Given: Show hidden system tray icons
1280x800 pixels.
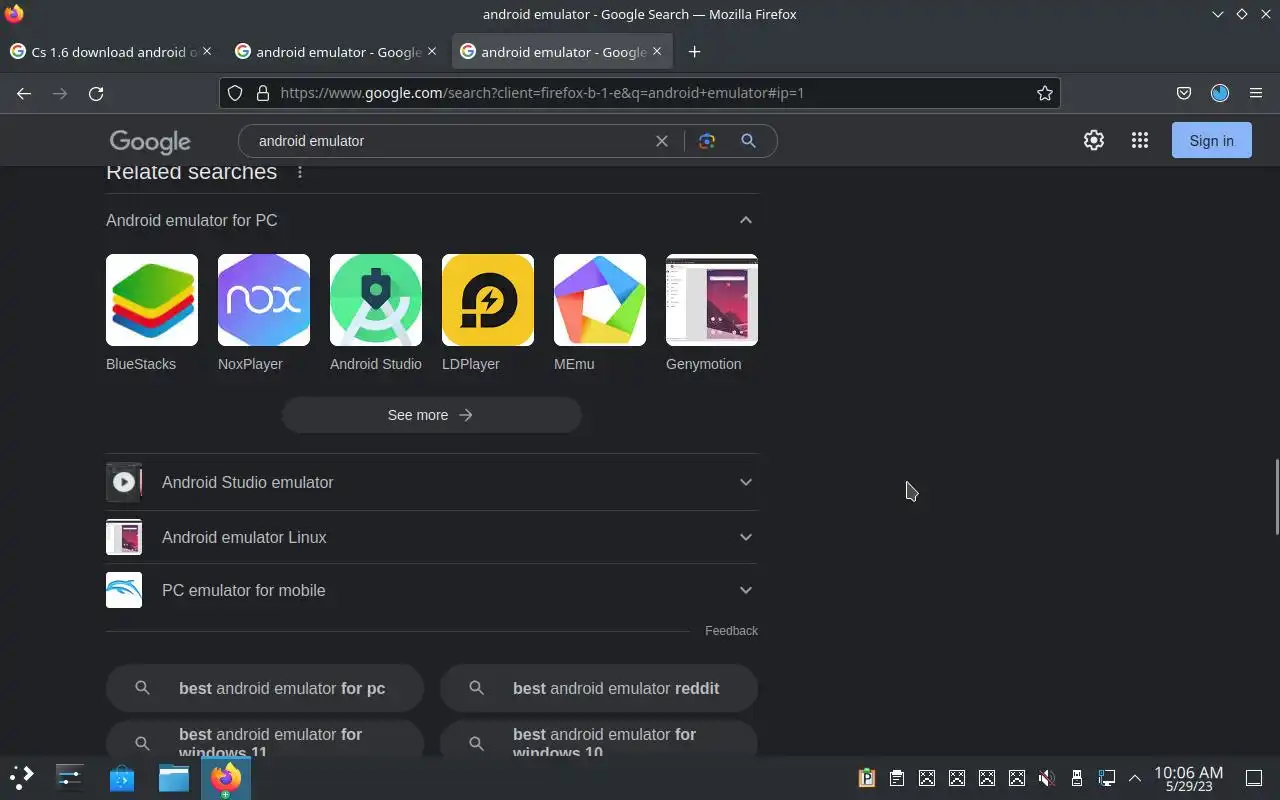Looking at the screenshot, I should (x=1135, y=778).
